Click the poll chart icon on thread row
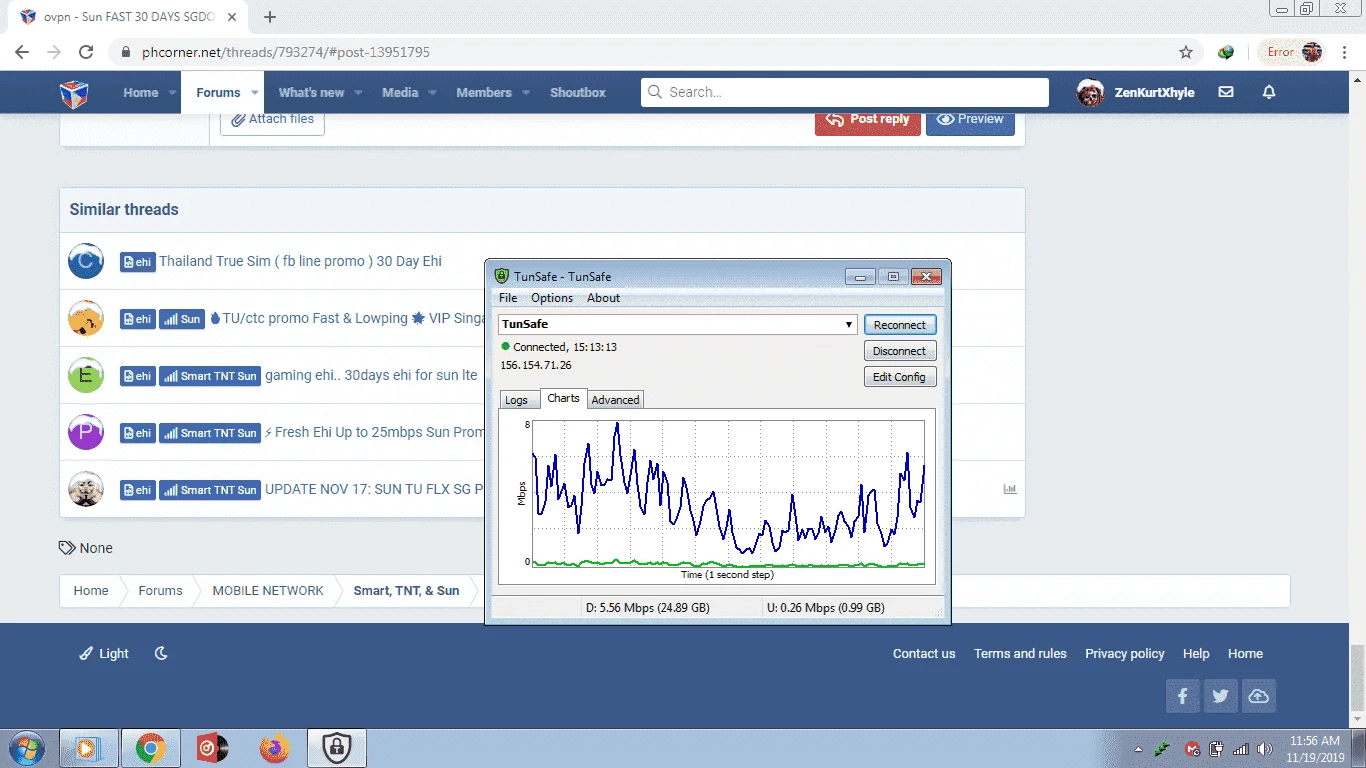The image size is (1366, 768). (x=1010, y=489)
